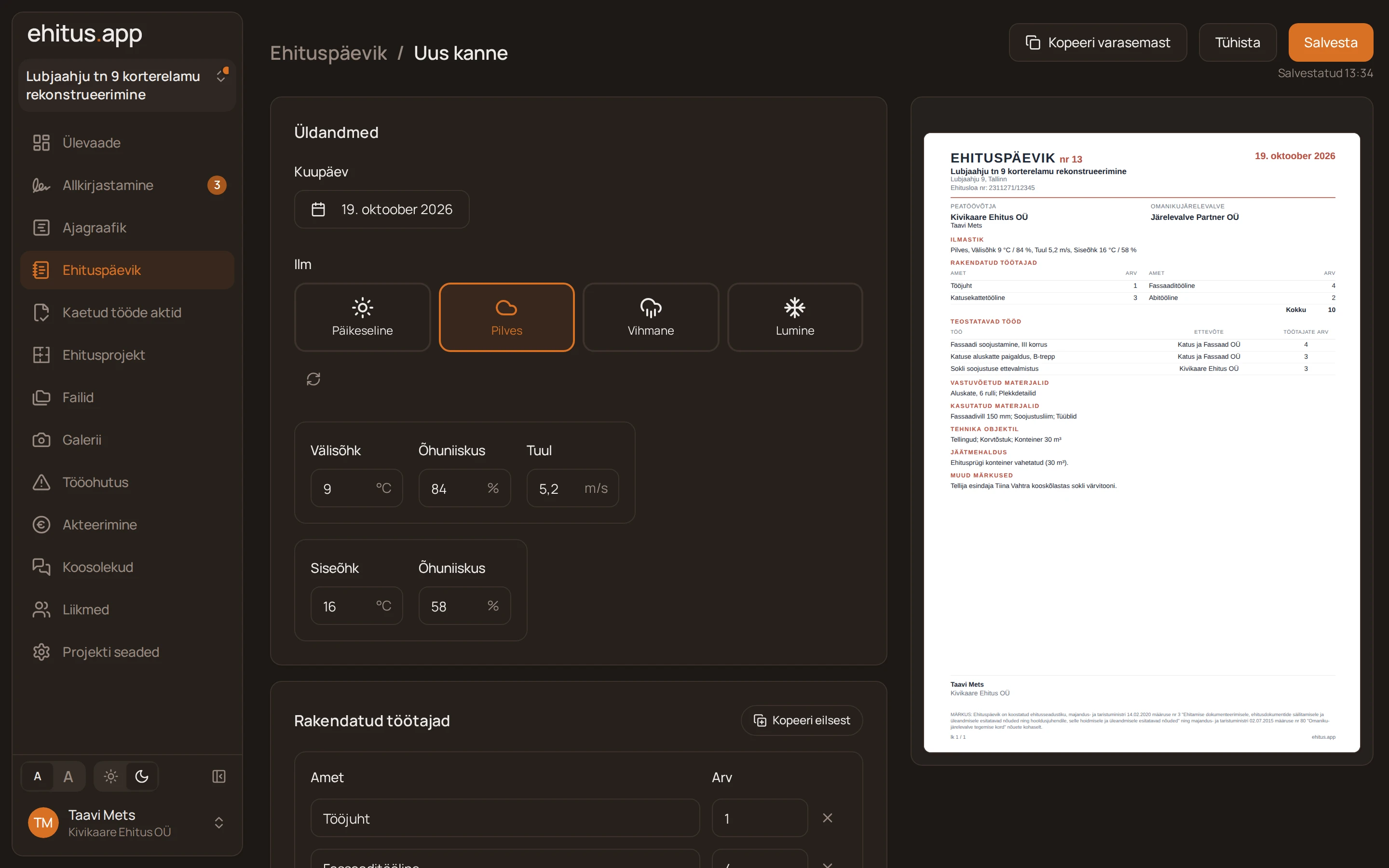Open Ehitusprojekt blueprint icon
The height and width of the screenshot is (868, 1389).
(x=41, y=355)
